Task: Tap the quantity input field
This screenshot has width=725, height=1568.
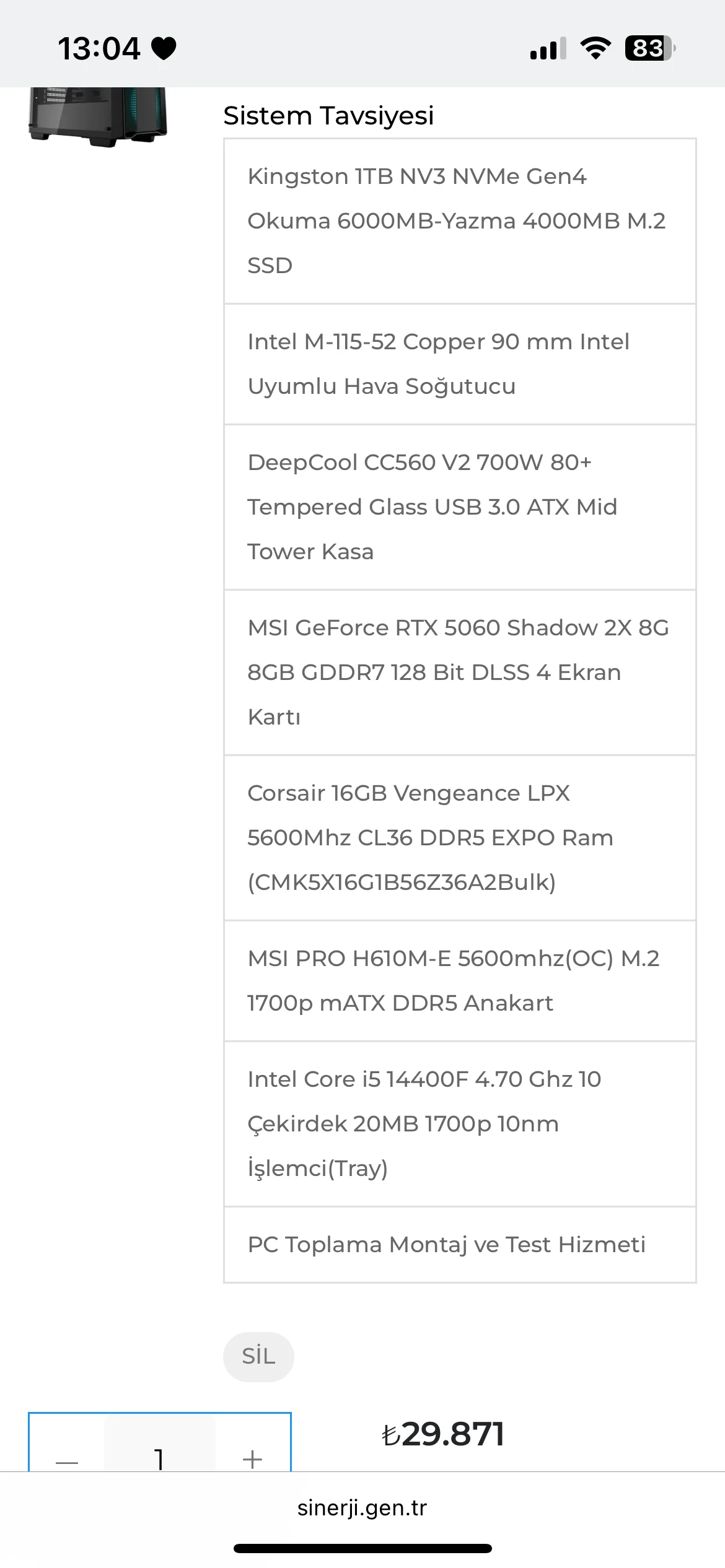Action: [x=159, y=1455]
